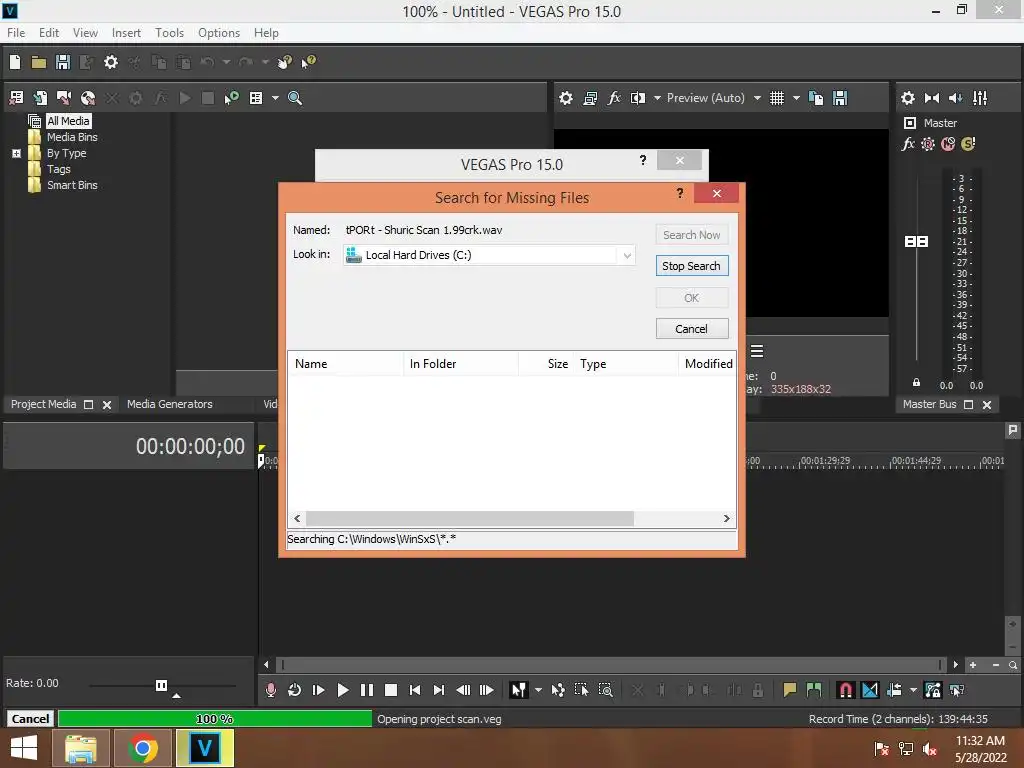Open Master Bus audio properties gear

(x=908, y=98)
